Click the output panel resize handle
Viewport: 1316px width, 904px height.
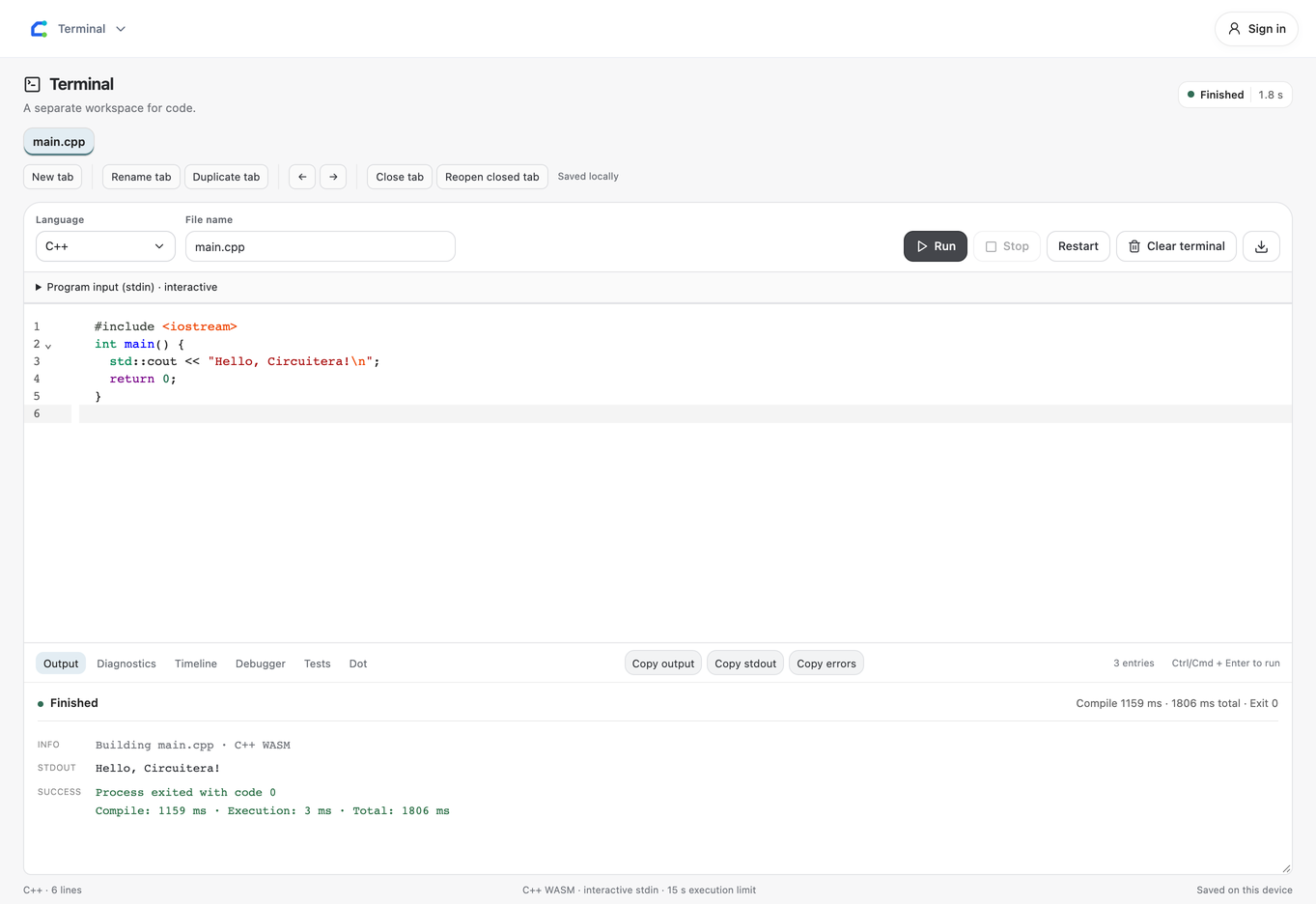point(1286,868)
